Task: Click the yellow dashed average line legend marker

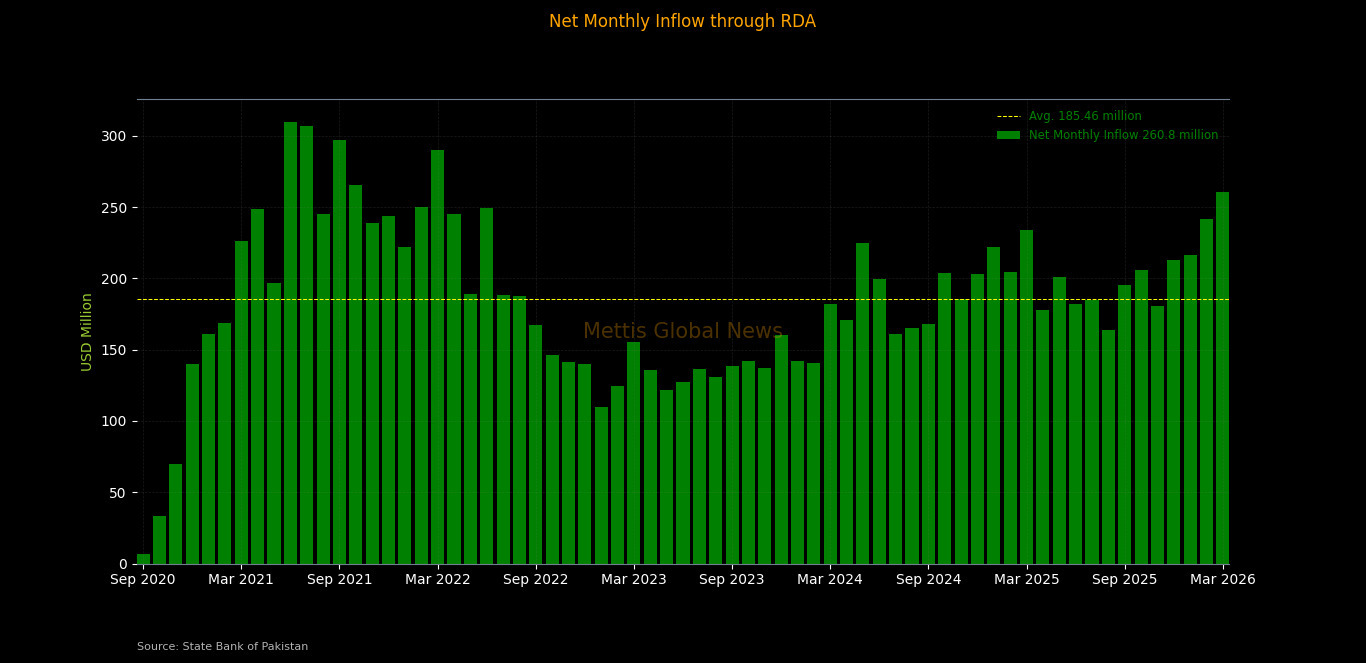Action: click(x=1008, y=117)
